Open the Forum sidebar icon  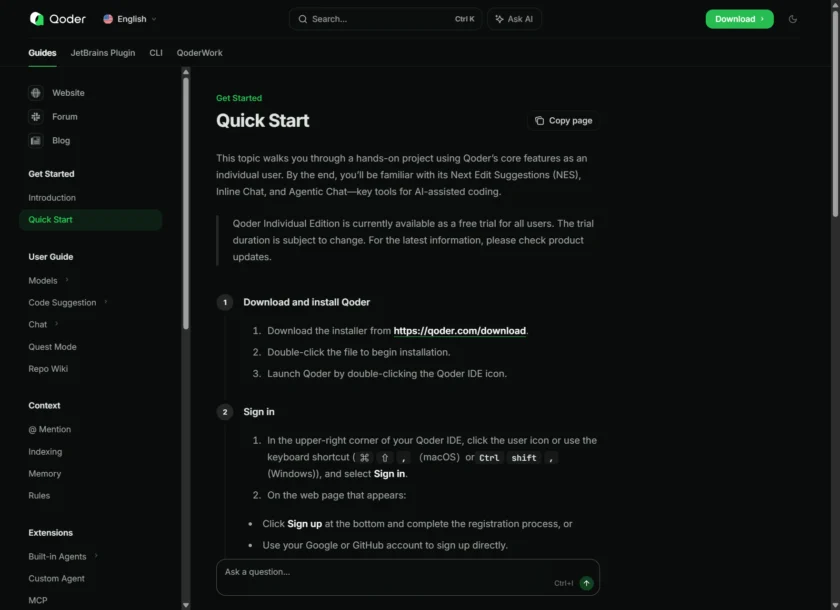pyautogui.click(x=36, y=117)
